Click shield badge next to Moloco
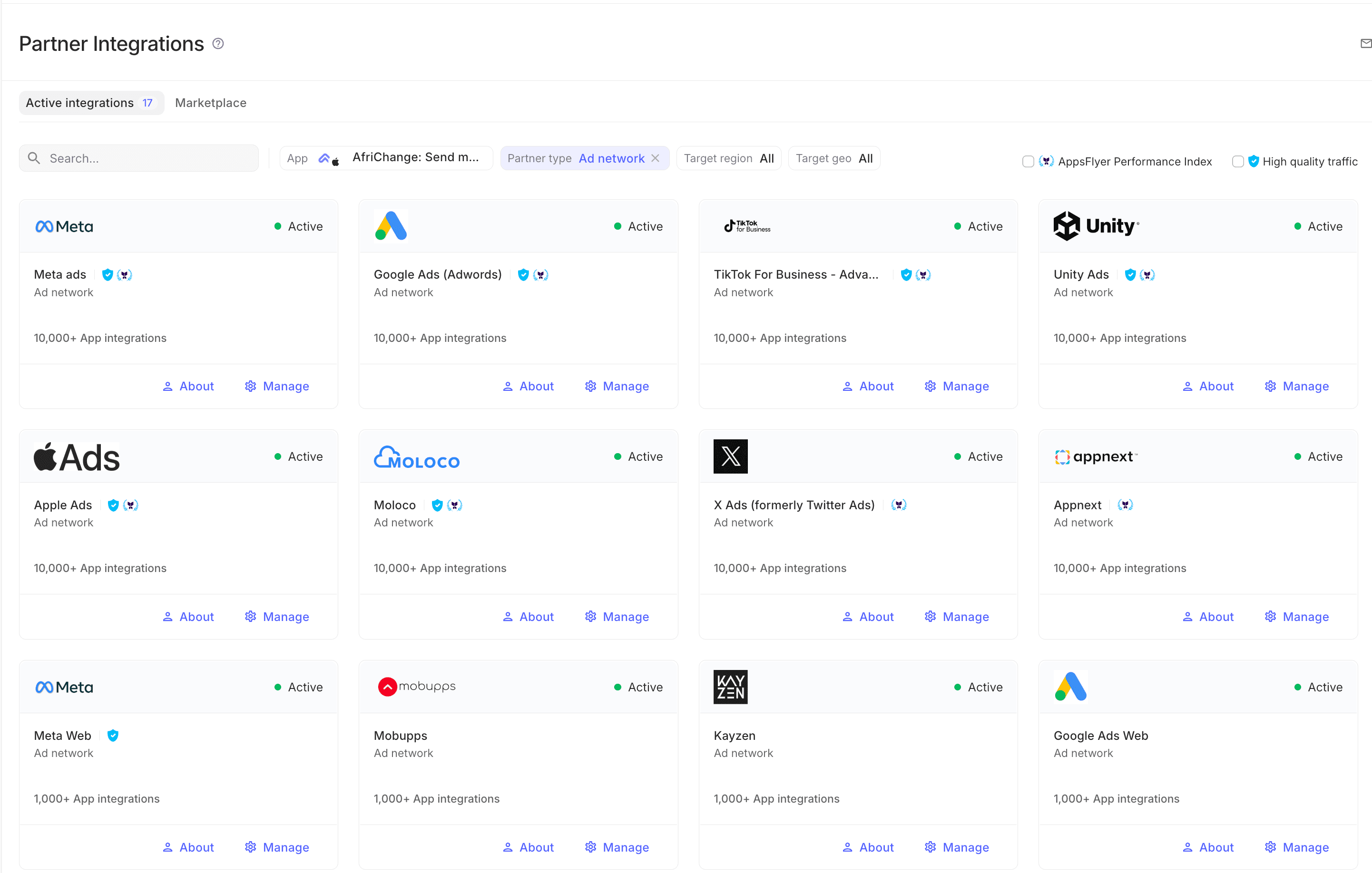Viewport: 1372px width, 873px height. [437, 505]
